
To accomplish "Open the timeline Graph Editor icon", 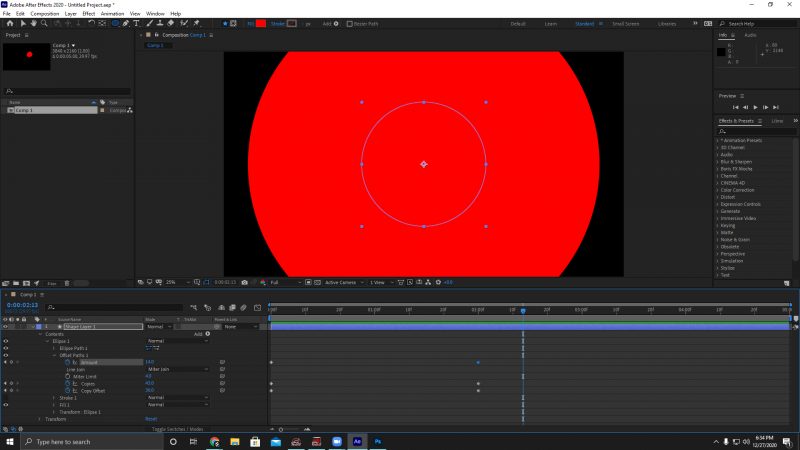I will (x=258, y=308).
